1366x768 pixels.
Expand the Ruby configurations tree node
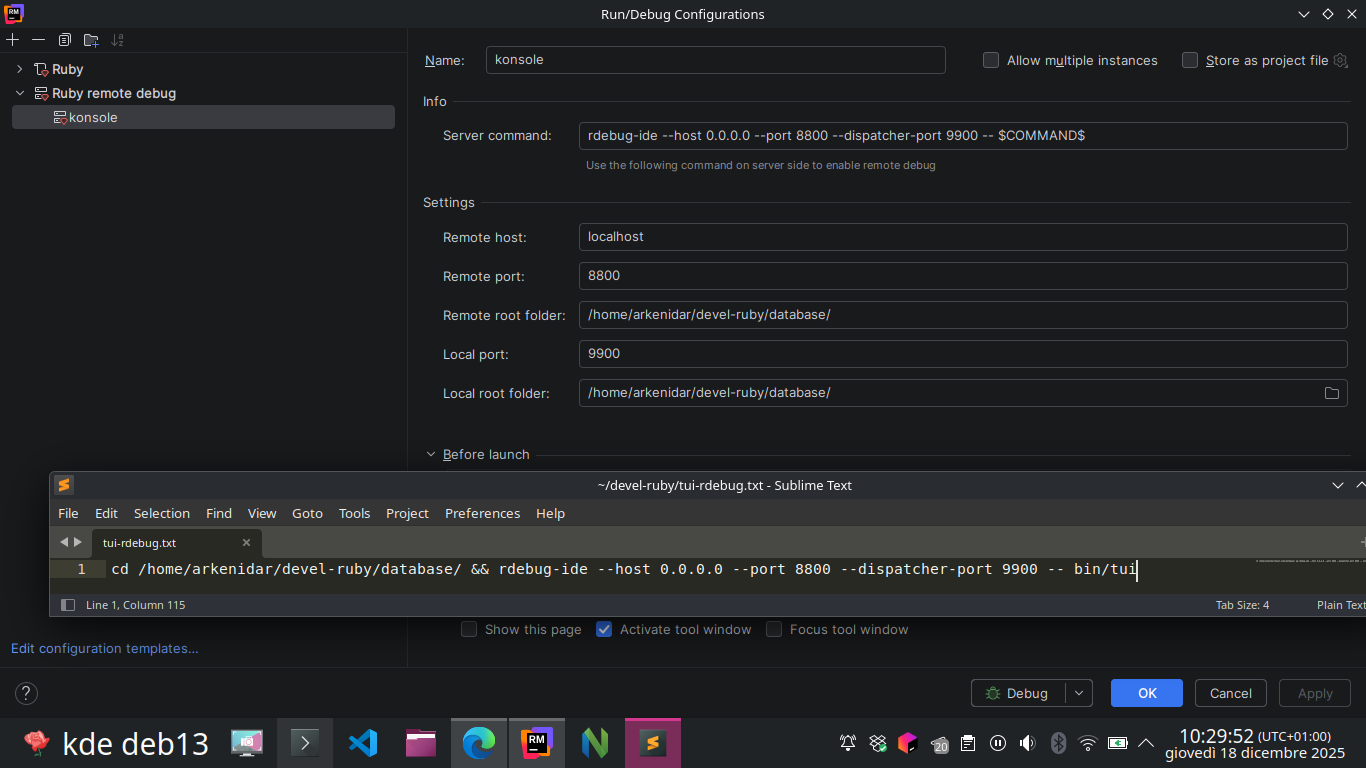point(19,69)
